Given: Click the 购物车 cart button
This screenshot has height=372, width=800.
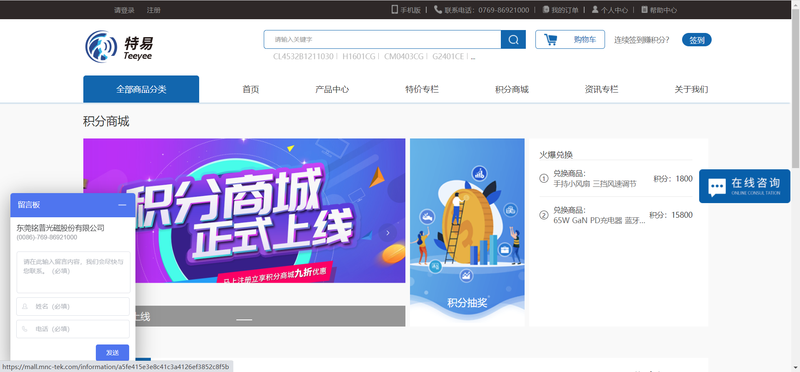Looking at the screenshot, I should click(x=570, y=40).
